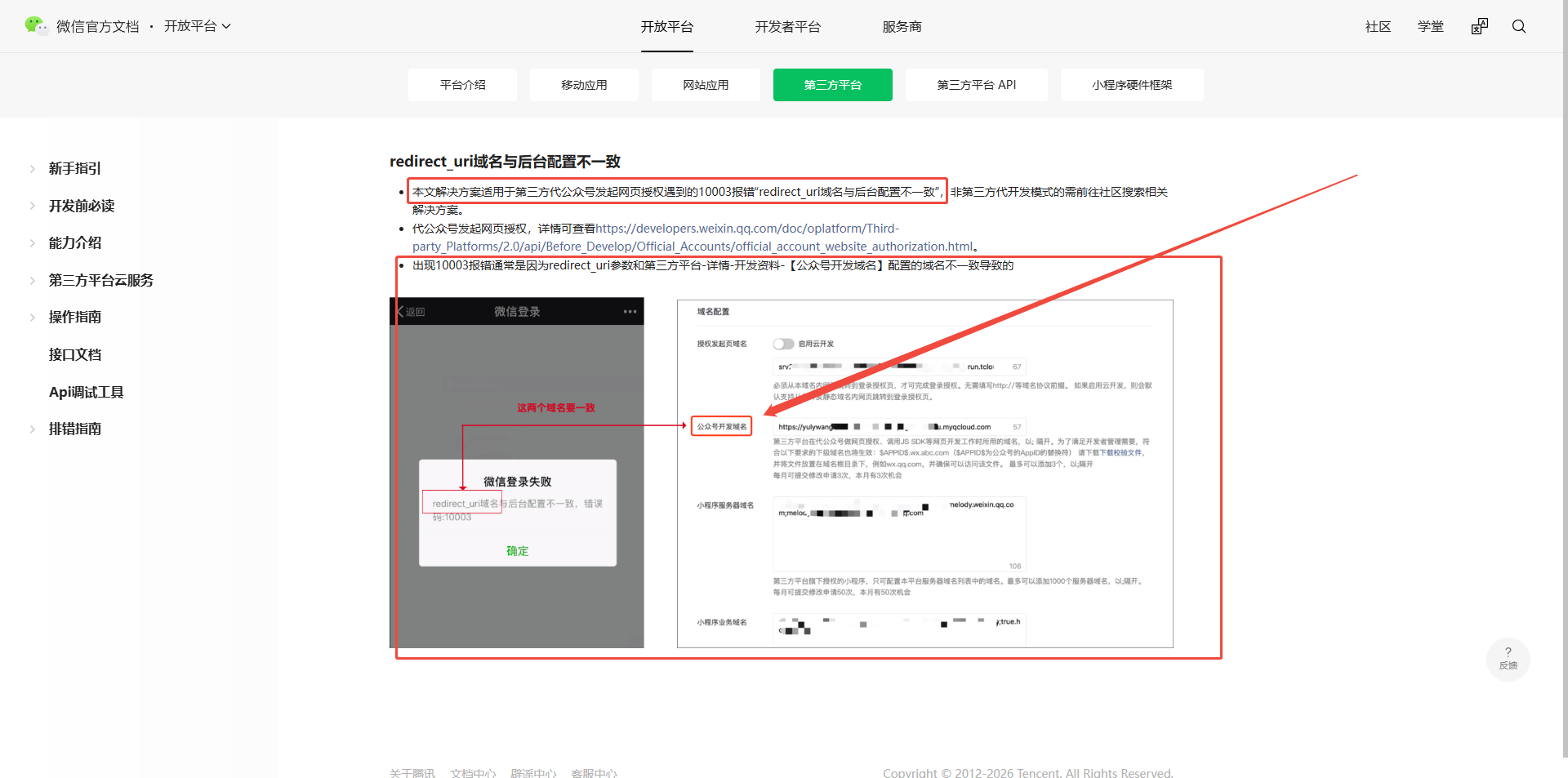The image size is (1568, 778).
Task: Click the bullet text starting 本文解决方案适用于
Action: click(790, 201)
